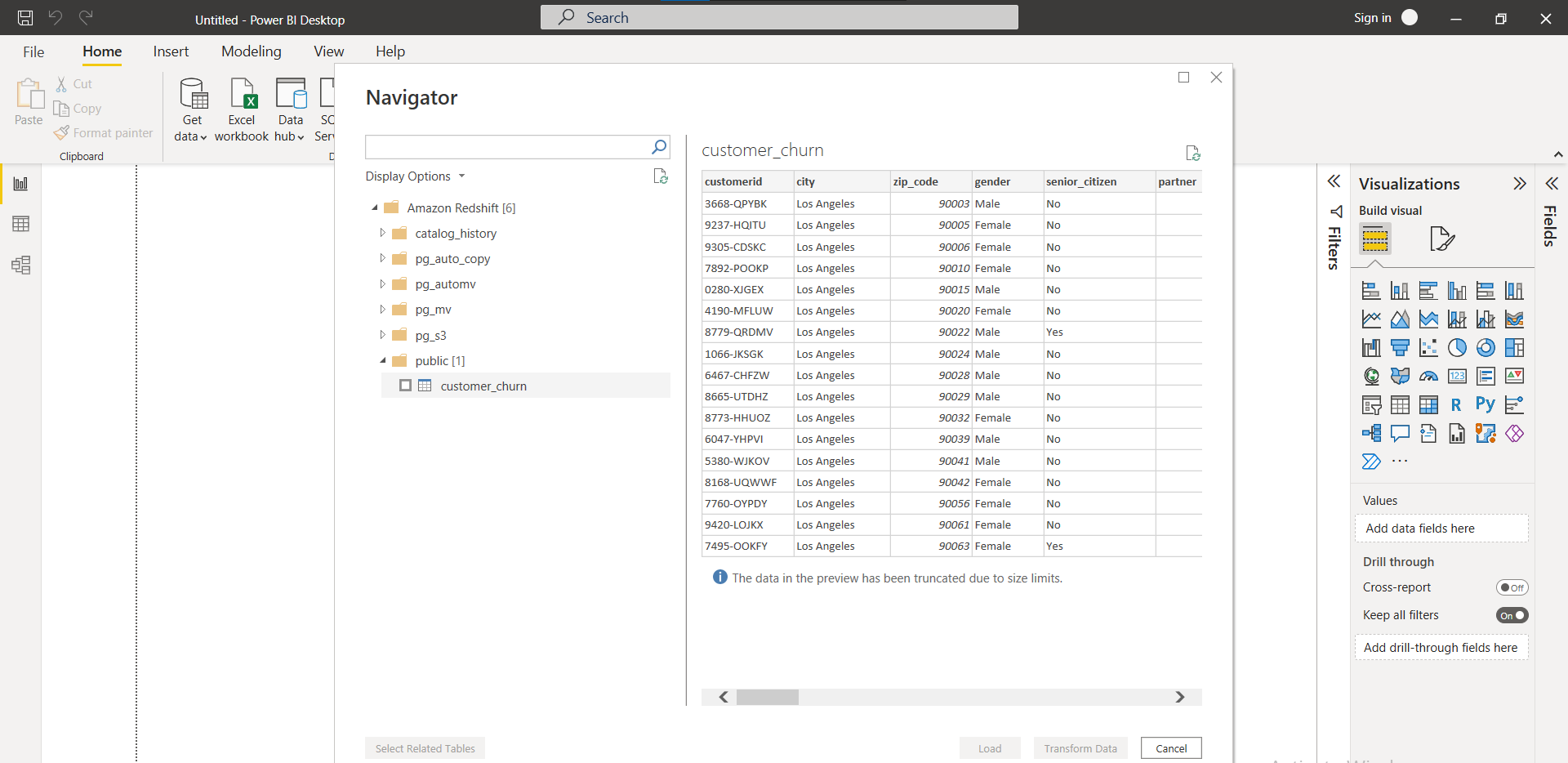The image size is (1568, 763).
Task: Select the funnel chart visual
Action: 1400,348
